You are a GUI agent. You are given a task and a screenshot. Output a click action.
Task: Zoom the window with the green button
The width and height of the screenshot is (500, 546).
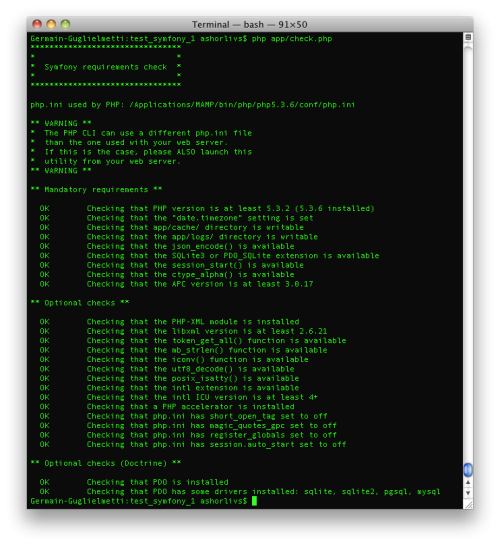tap(65, 24)
